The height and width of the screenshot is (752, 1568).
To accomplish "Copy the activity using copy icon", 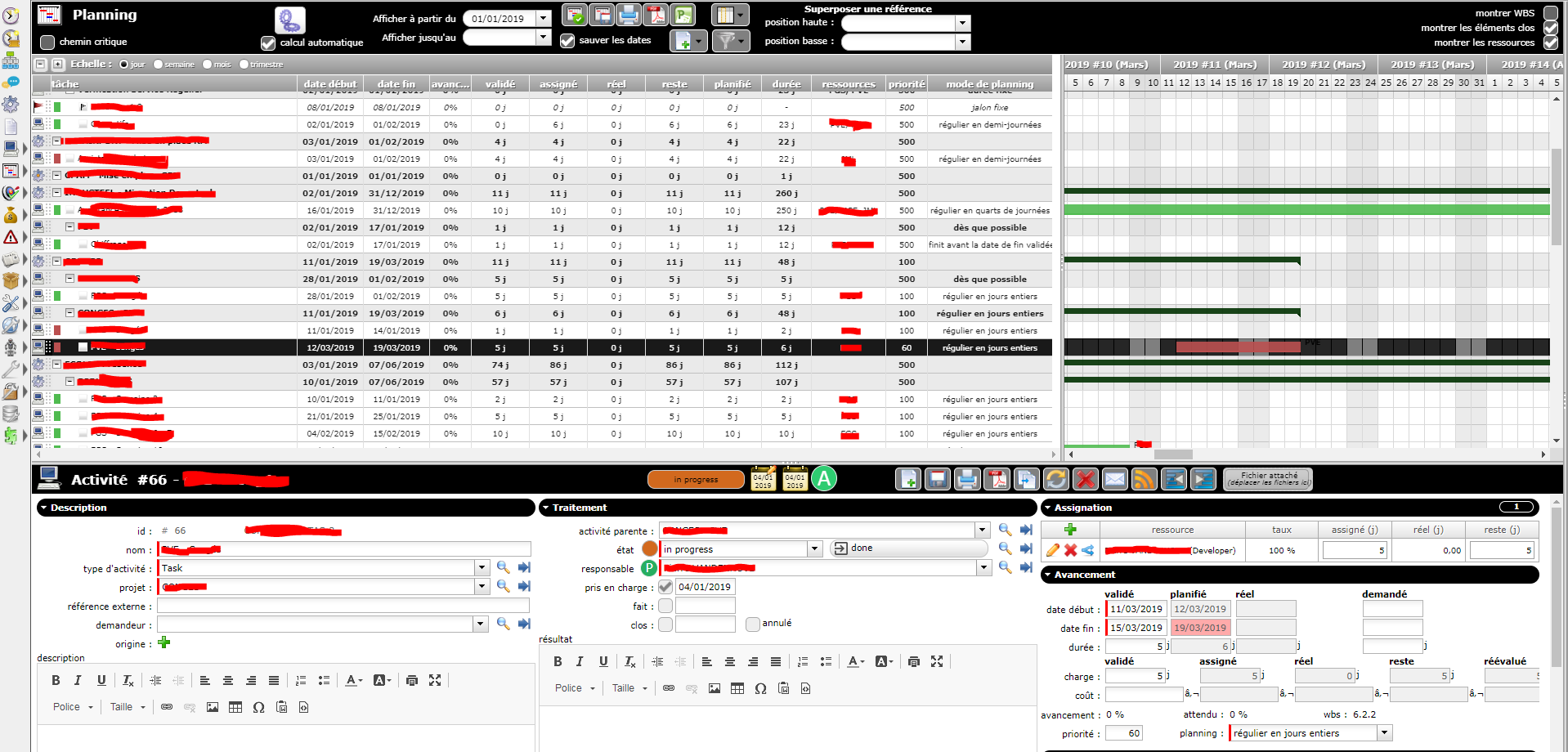I will pyautogui.click(x=1026, y=479).
